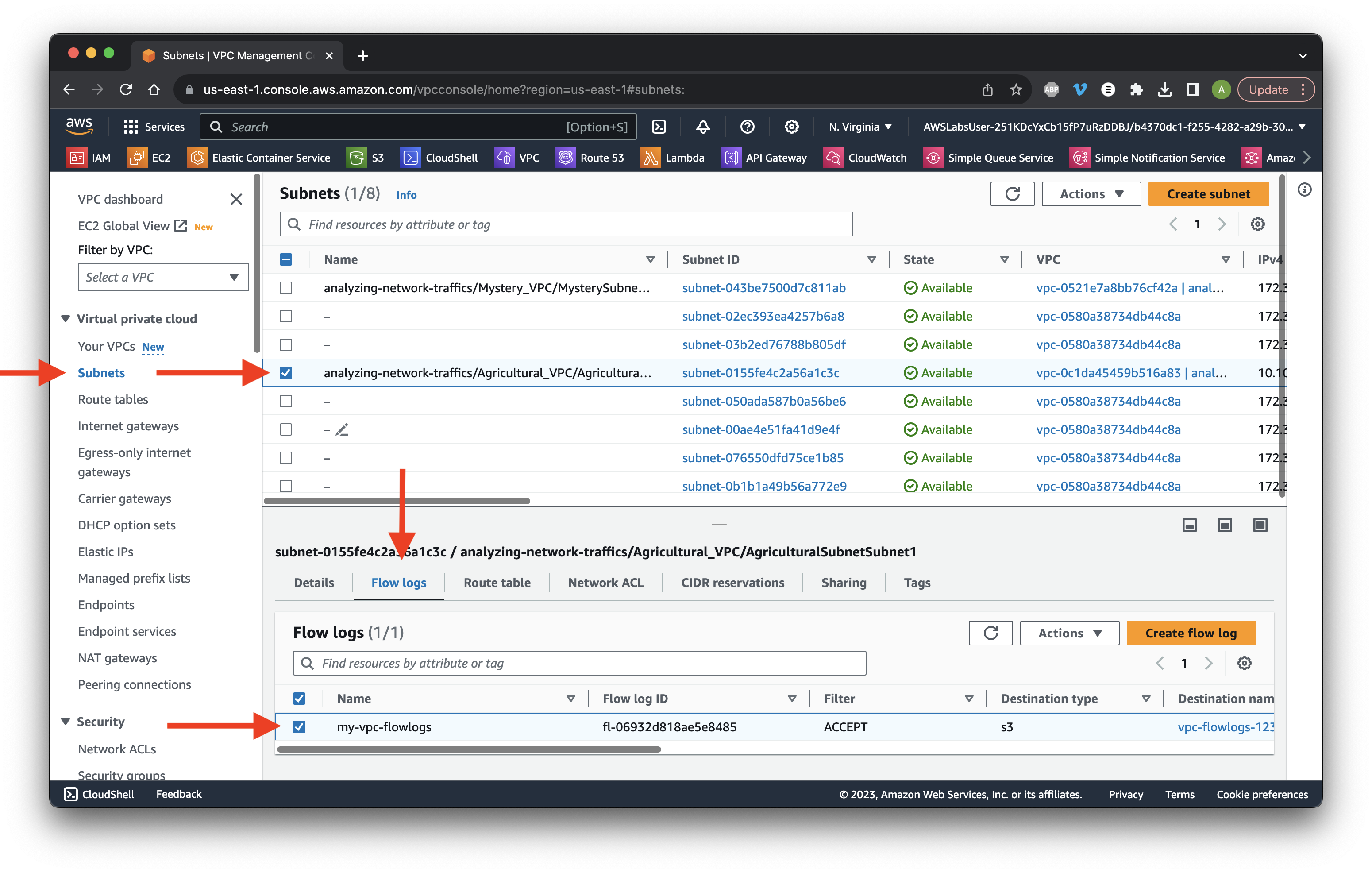1372x873 pixels.
Task: Toggle the select-all checkbox in Subnets header
Action: click(x=286, y=260)
